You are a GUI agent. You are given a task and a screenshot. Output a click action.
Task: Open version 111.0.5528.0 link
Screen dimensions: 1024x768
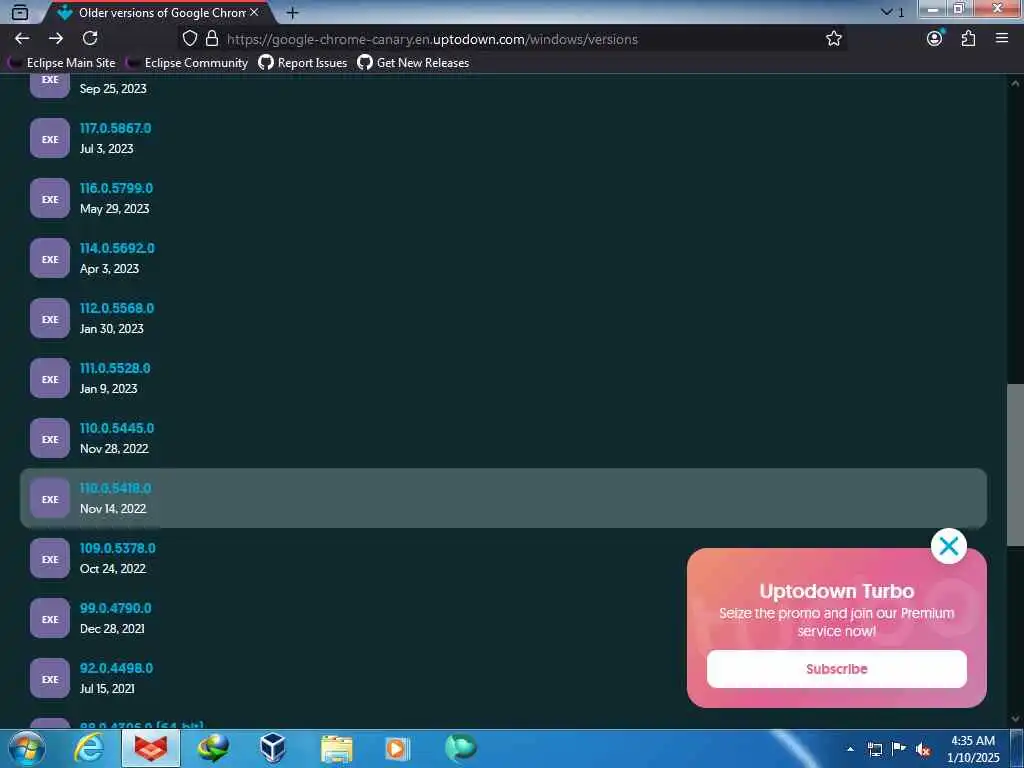pyautogui.click(x=115, y=368)
